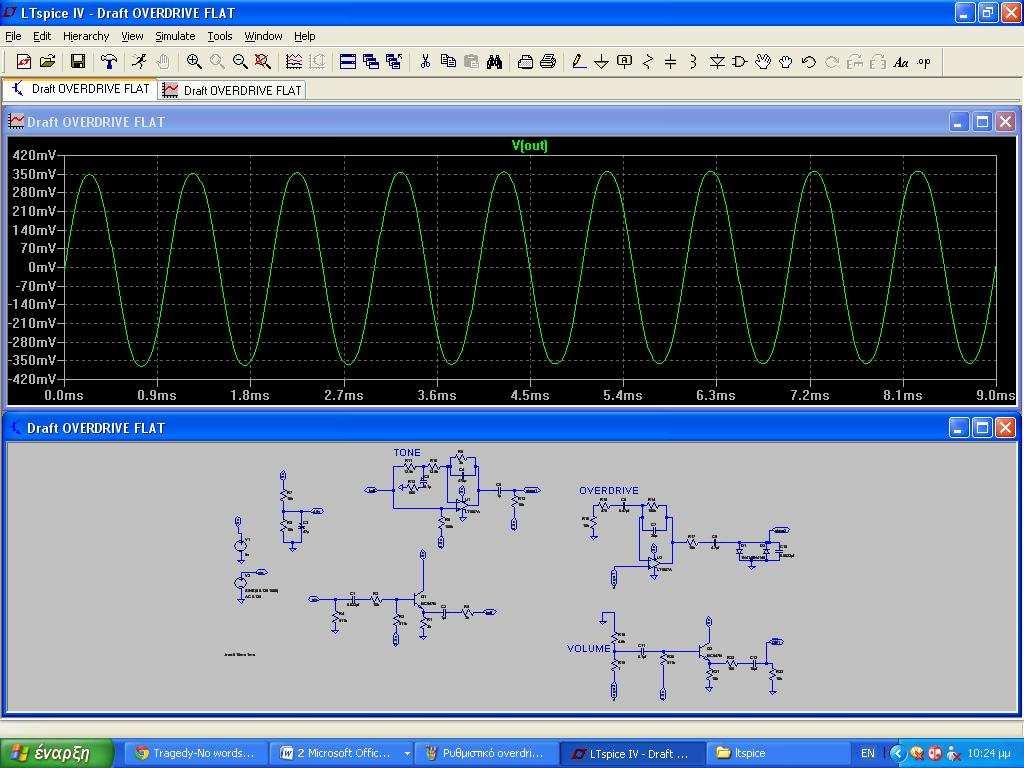The width and height of the screenshot is (1024, 768).
Task: Click the Undo arrow icon
Action: pyautogui.click(x=808, y=62)
